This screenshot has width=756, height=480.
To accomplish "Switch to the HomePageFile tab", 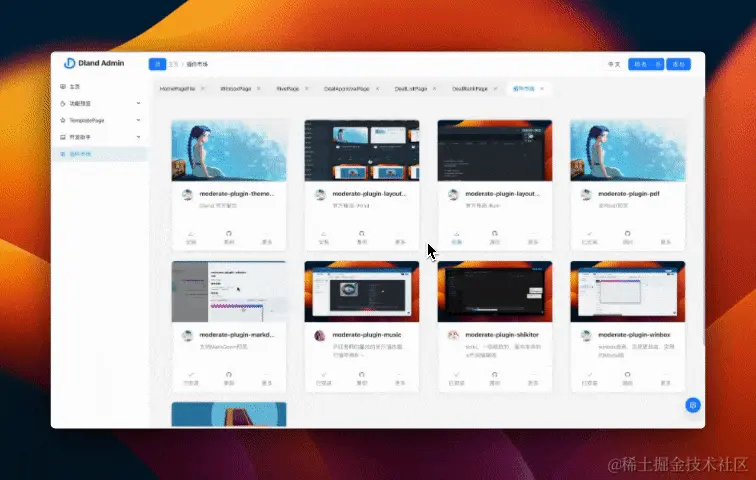I will (177, 89).
